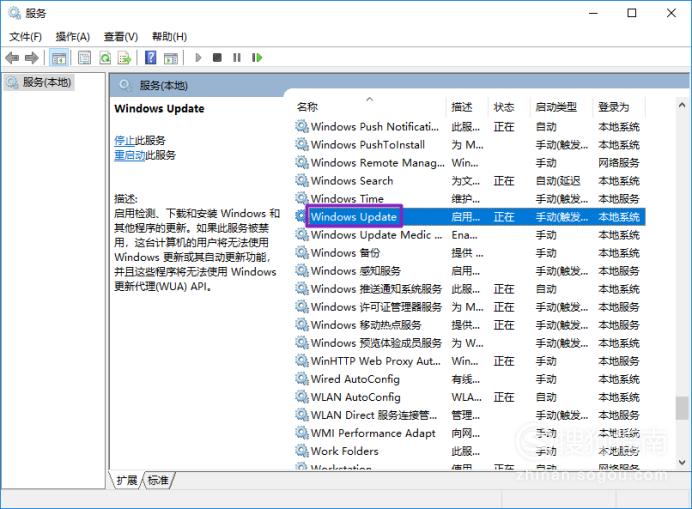Click the gear icon beside WLAN AutoConfig

(x=302, y=397)
